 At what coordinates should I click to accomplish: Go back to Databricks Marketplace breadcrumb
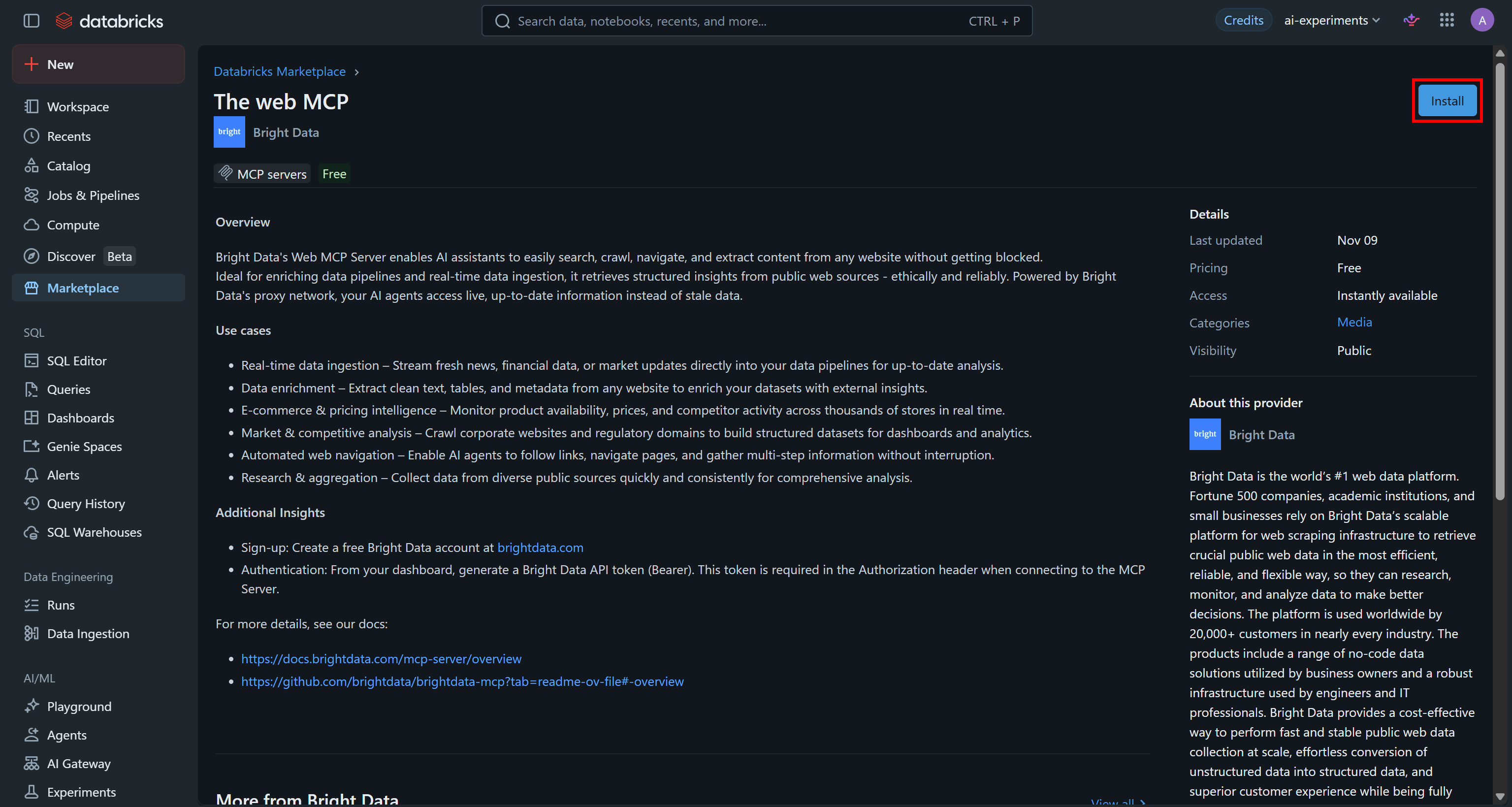[x=279, y=71]
